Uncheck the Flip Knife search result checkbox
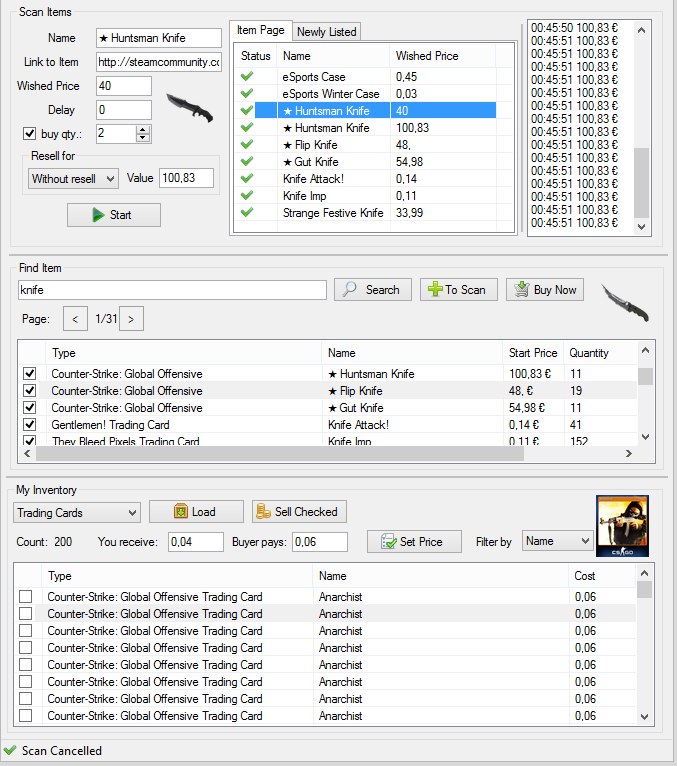The height and width of the screenshot is (766, 677). coord(30,391)
